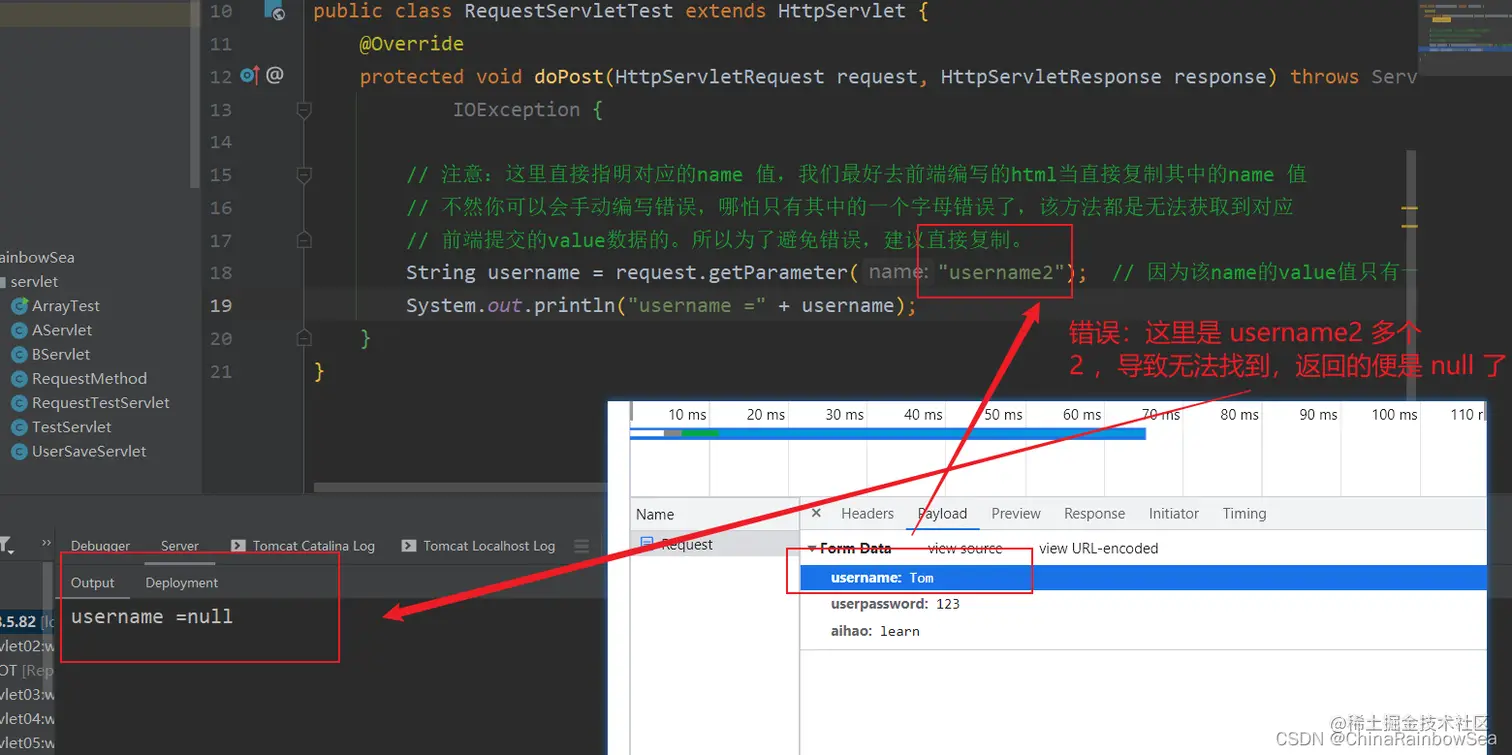Click the Tomcat Localhost Log console icon
This screenshot has height=755, width=1512.
tap(408, 546)
